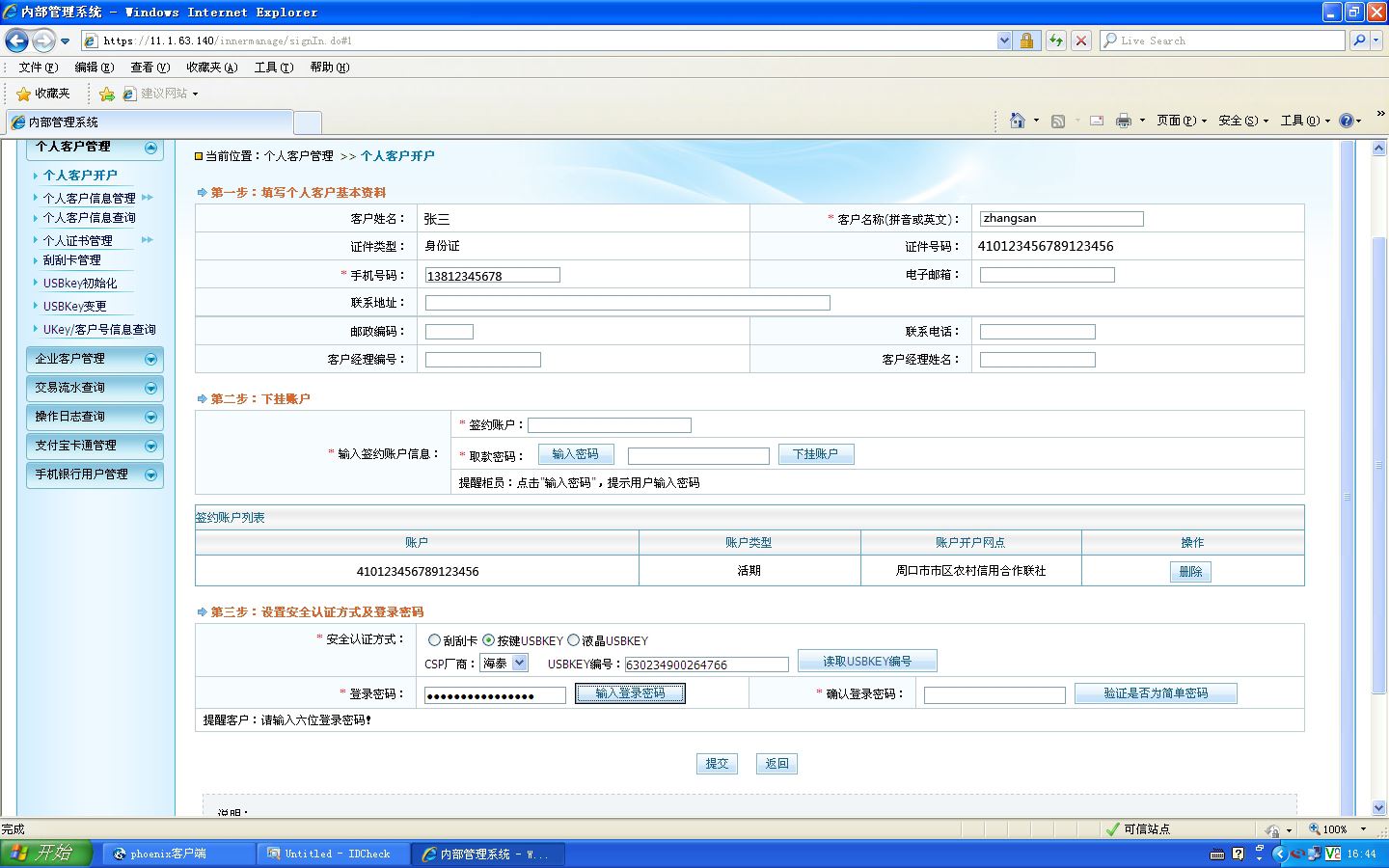Select the 按键USBKEY radio option

point(489,640)
